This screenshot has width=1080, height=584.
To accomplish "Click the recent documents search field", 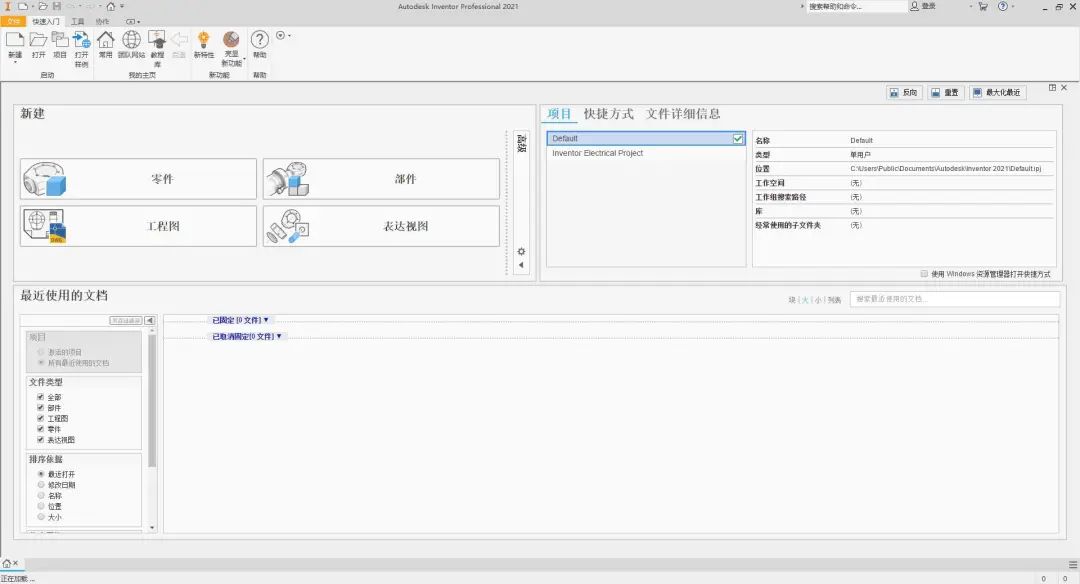I will click(x=955, y=299).
